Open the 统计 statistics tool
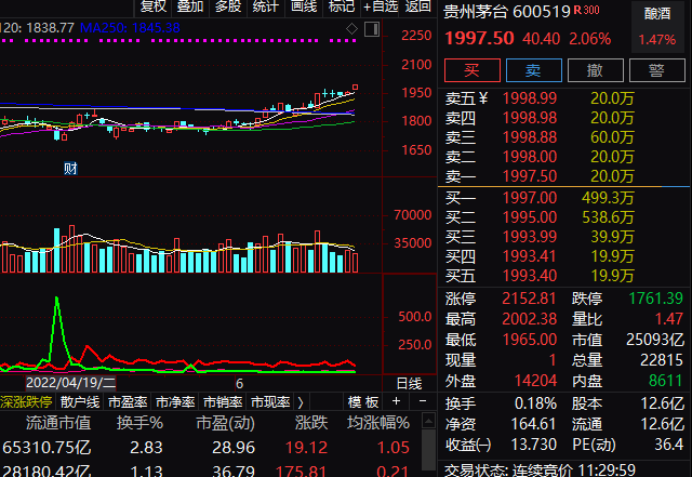The width and height of the screenshot is (693, 477). [x=266, y=6]
